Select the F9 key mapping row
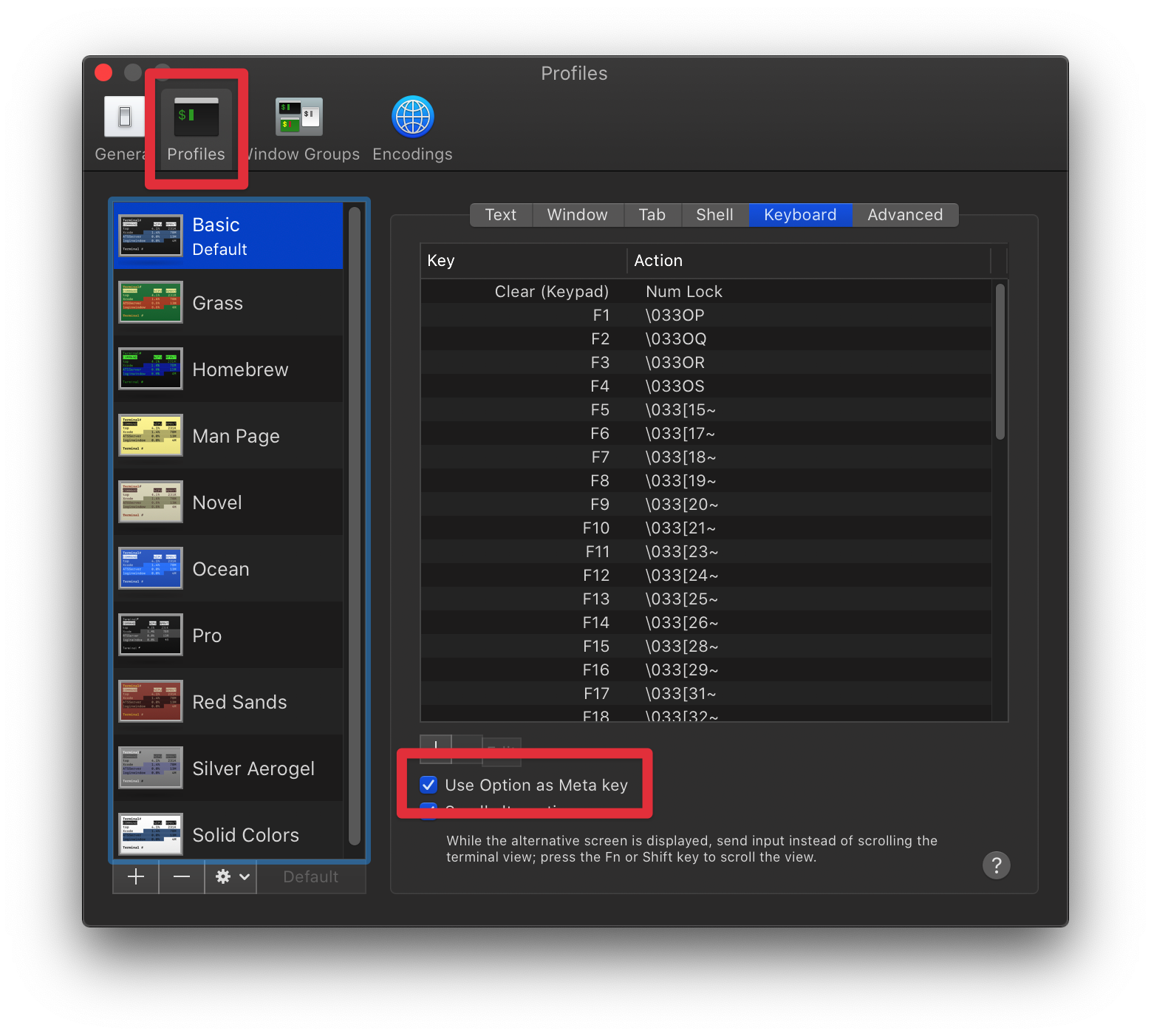Image resolution: width=1151 pixels, height=1036 pixels. pos(706,505)
